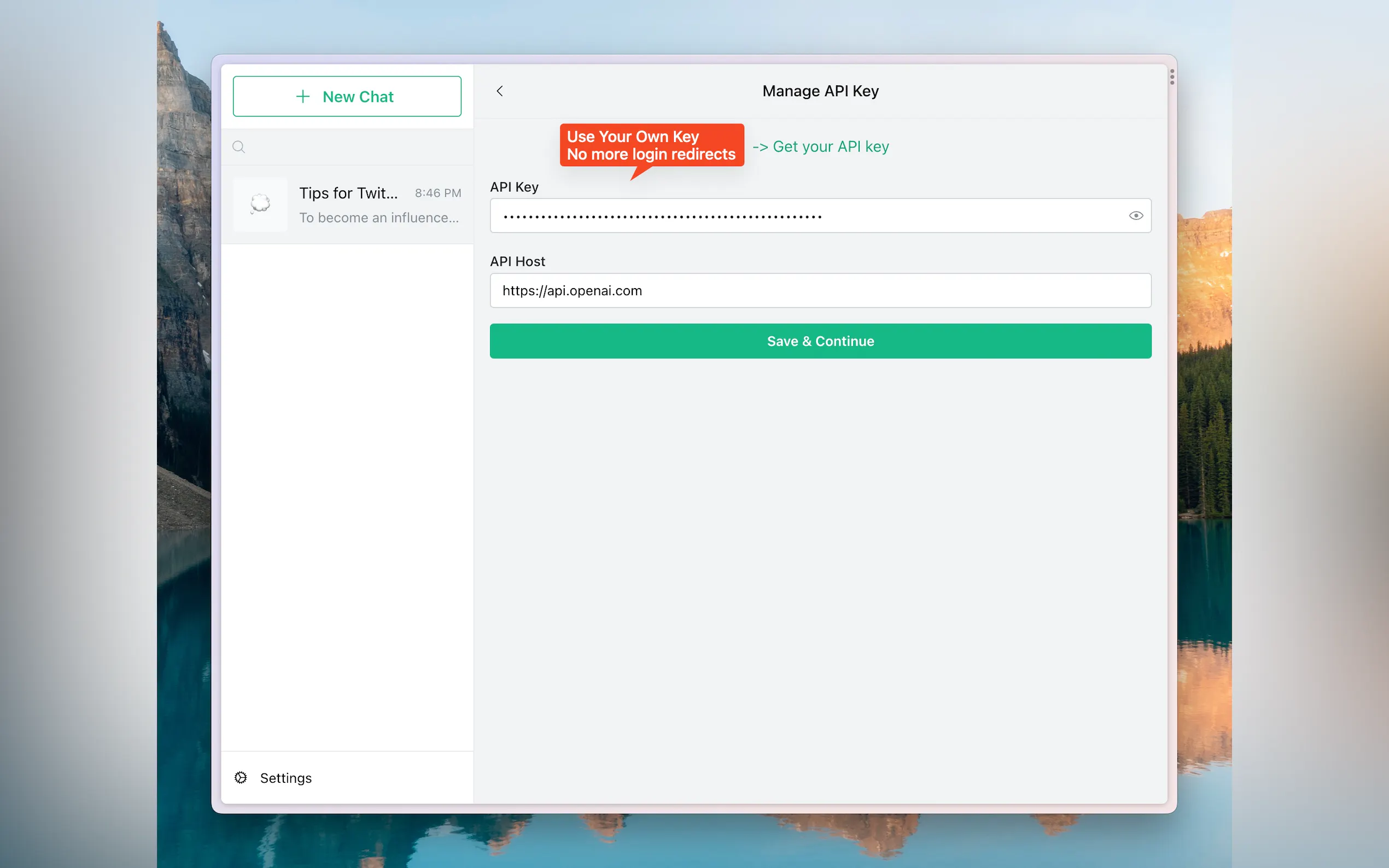Click the red "Use Your Own Key" callout
Viewport: 1389px width, 868px height.
point(651,145)
